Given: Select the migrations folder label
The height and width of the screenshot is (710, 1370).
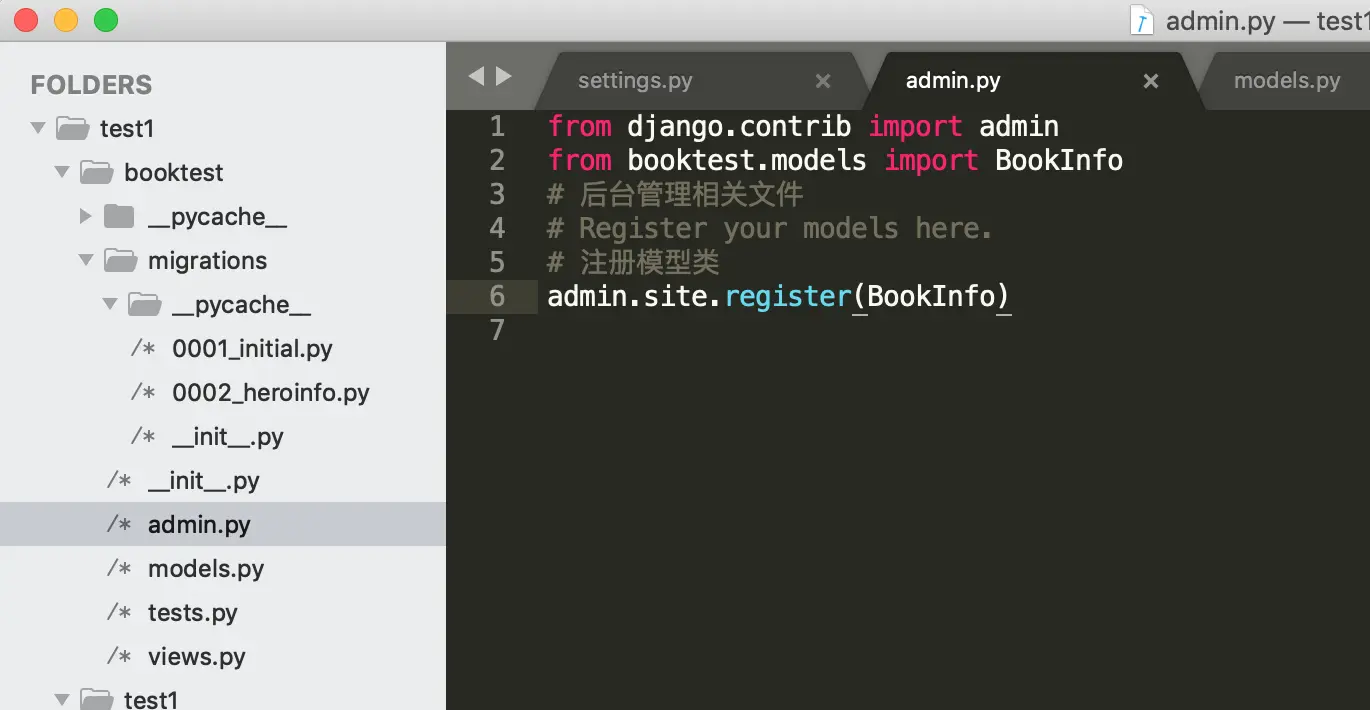Looking at the screenshot, I should point(207,260).
